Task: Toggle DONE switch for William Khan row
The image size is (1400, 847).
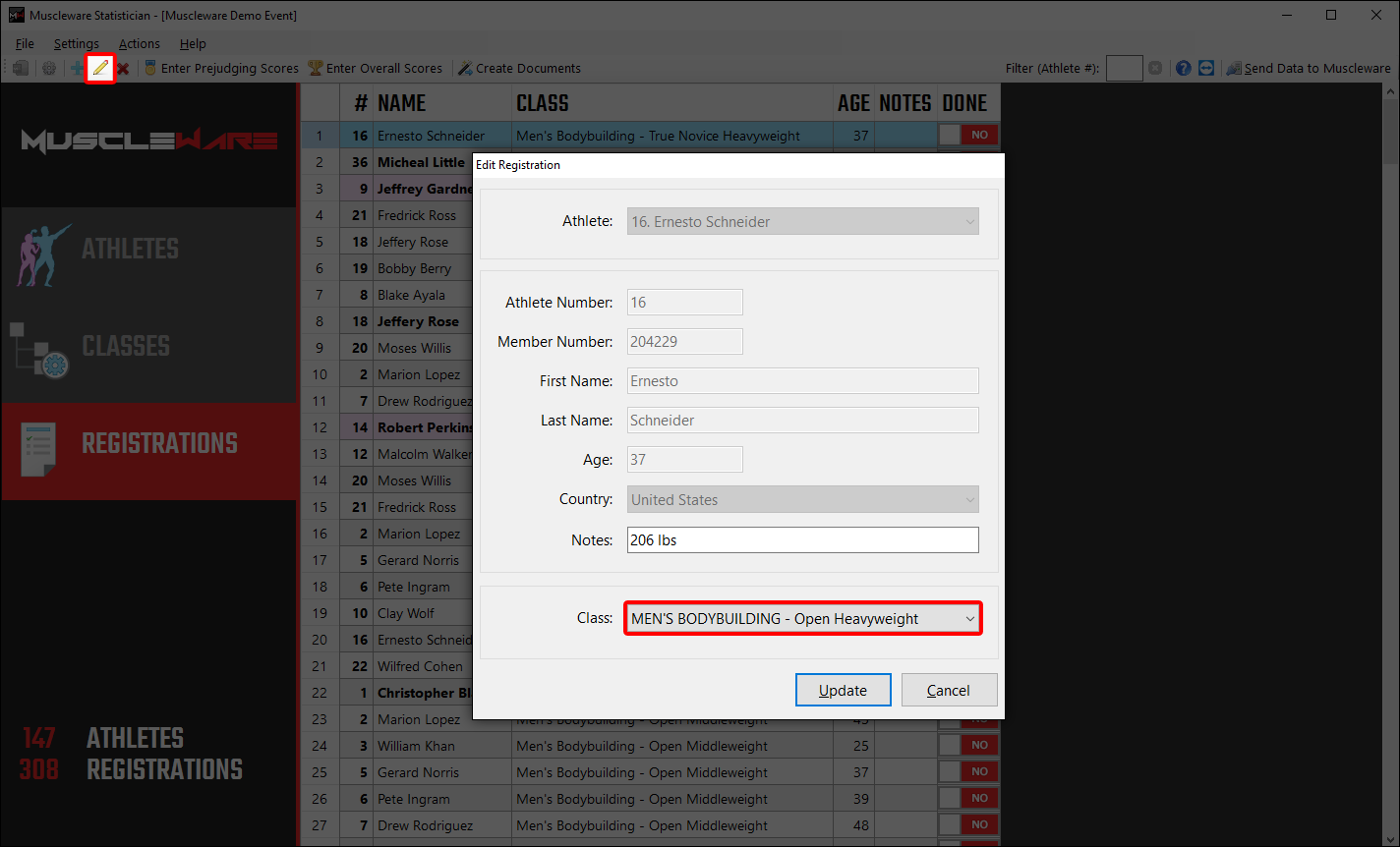Action: click(967, 746)
